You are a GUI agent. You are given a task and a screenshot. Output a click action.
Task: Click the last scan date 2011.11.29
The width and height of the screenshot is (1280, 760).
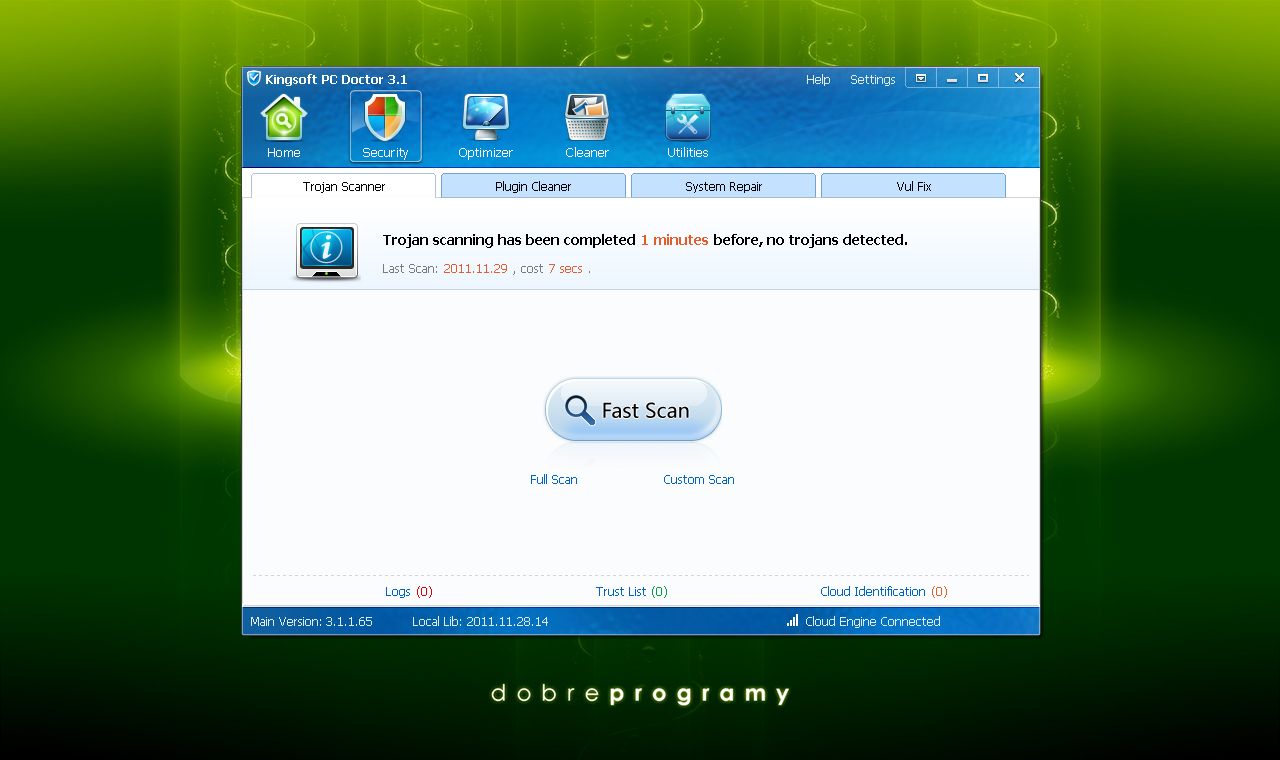click(475, 268)
